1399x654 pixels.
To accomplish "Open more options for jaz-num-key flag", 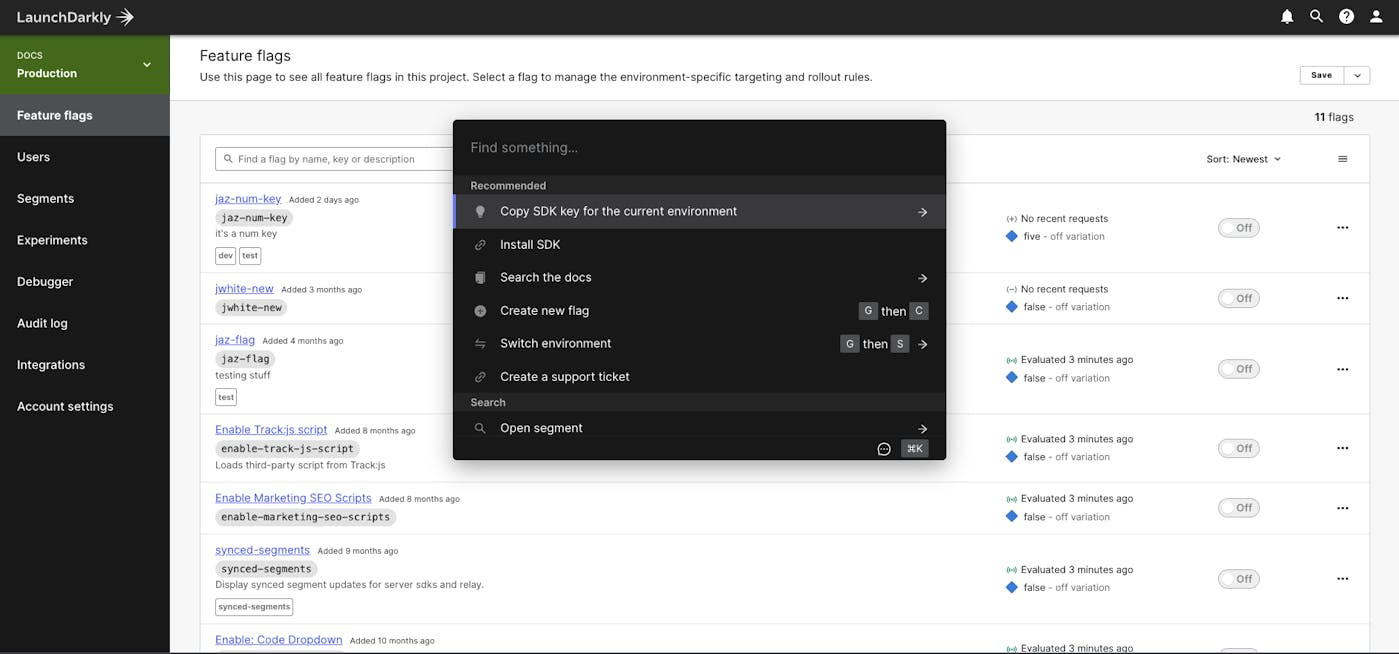I will pos(1343,228).
